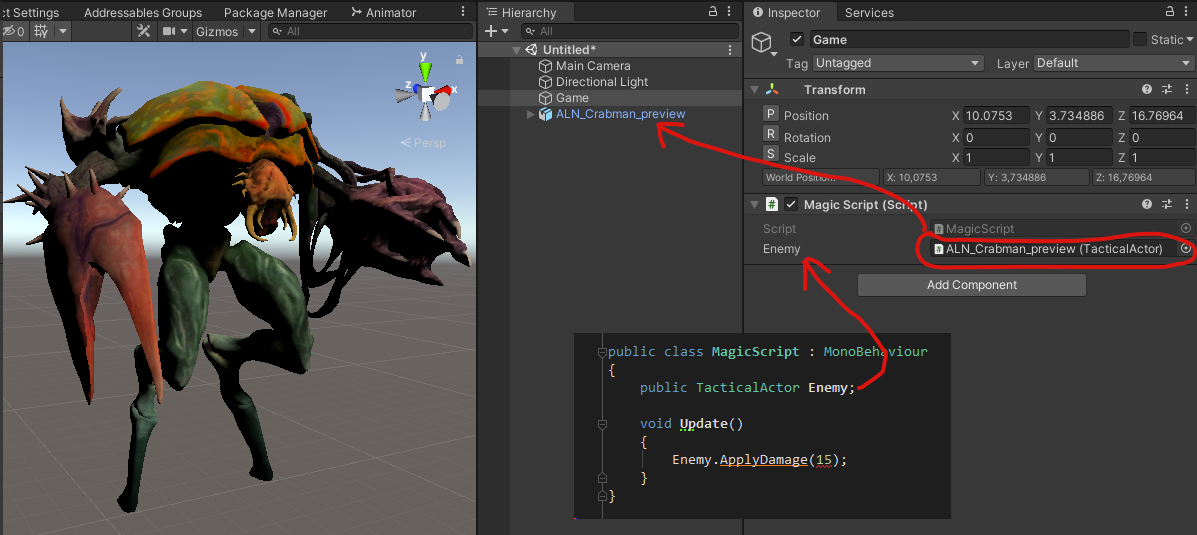Screen dimensions: 1197x535
Task: Open the Layer dropdown showing Default
Action: click(x=1113, y=63)
